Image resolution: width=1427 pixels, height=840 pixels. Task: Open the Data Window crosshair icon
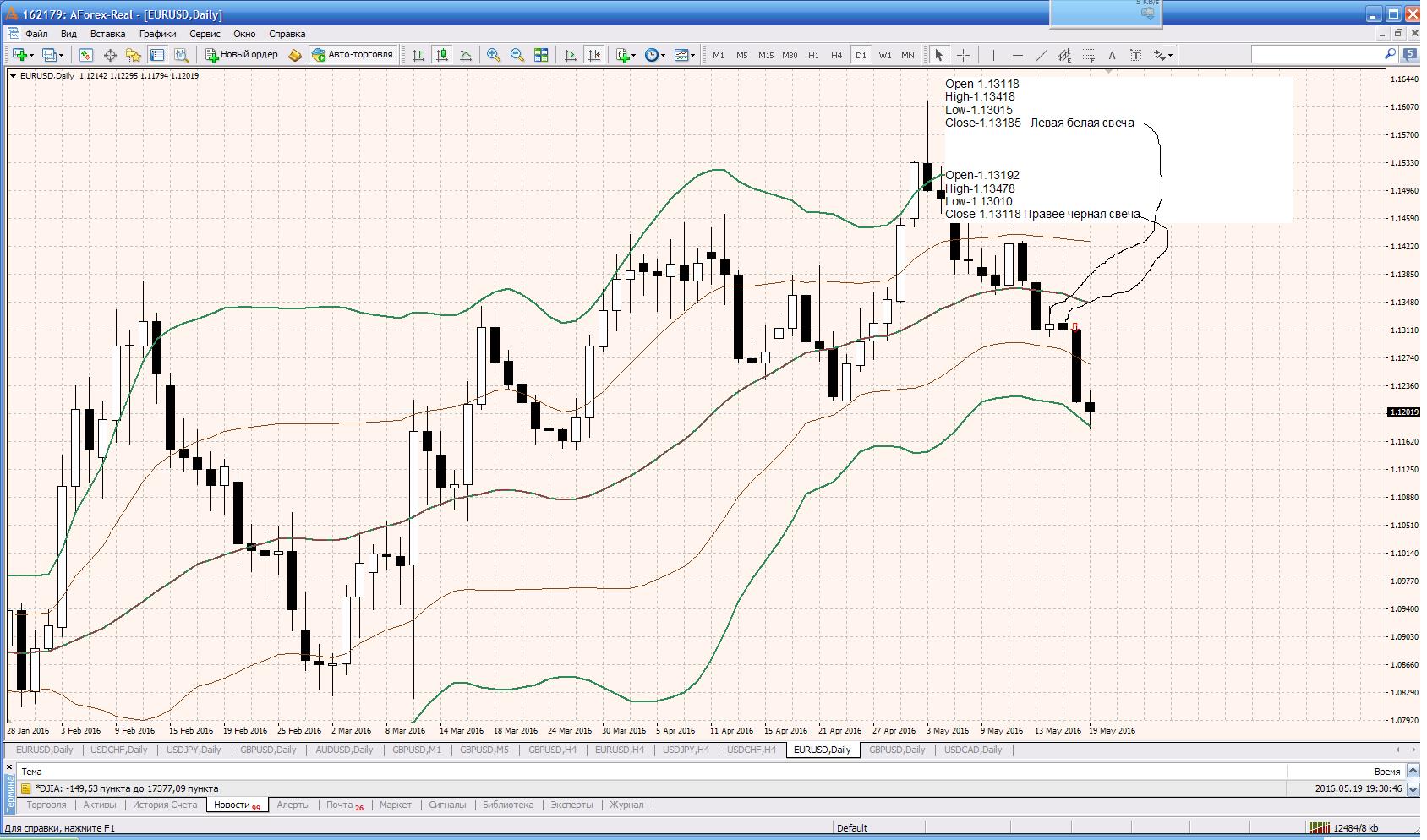pyautogui.click(x=110, y=55)
